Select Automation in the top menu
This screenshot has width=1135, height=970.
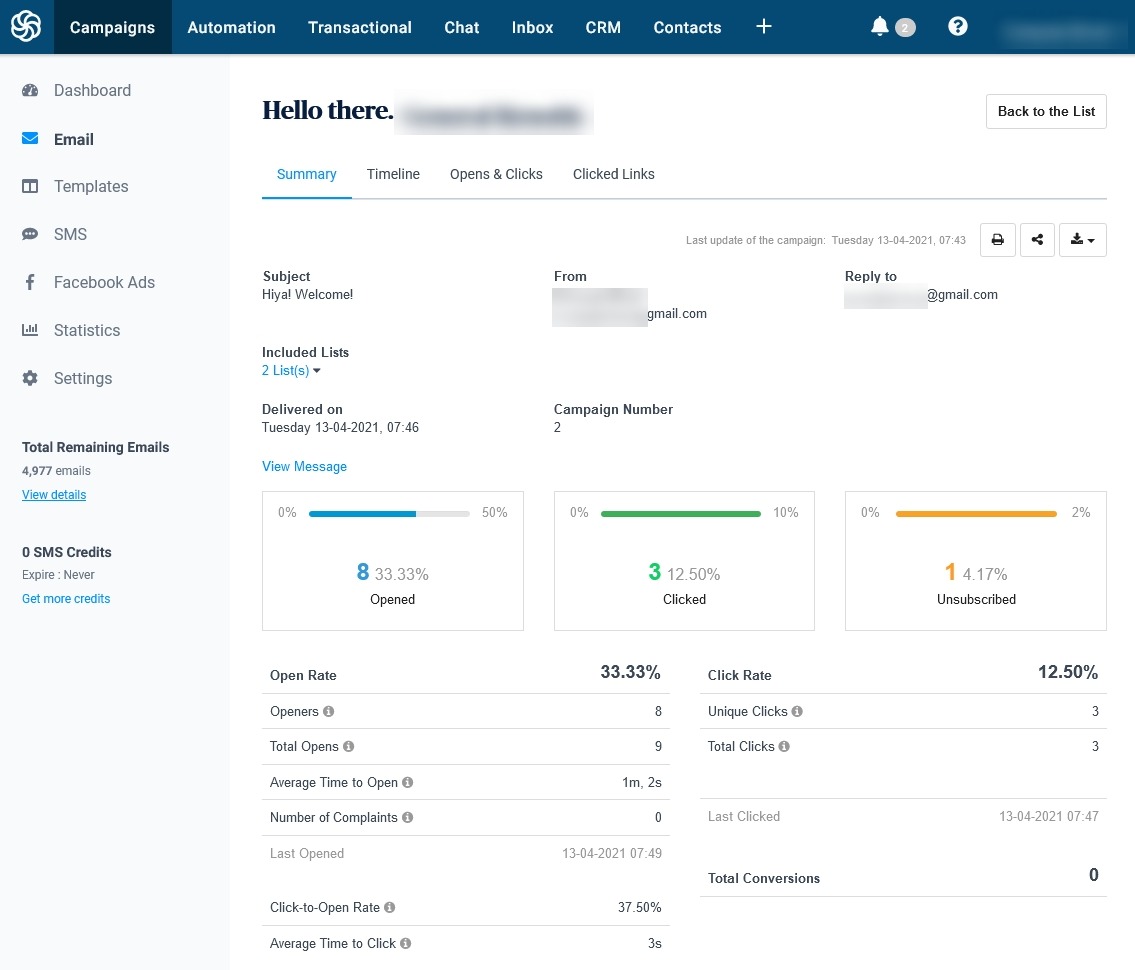pos(231,27)
